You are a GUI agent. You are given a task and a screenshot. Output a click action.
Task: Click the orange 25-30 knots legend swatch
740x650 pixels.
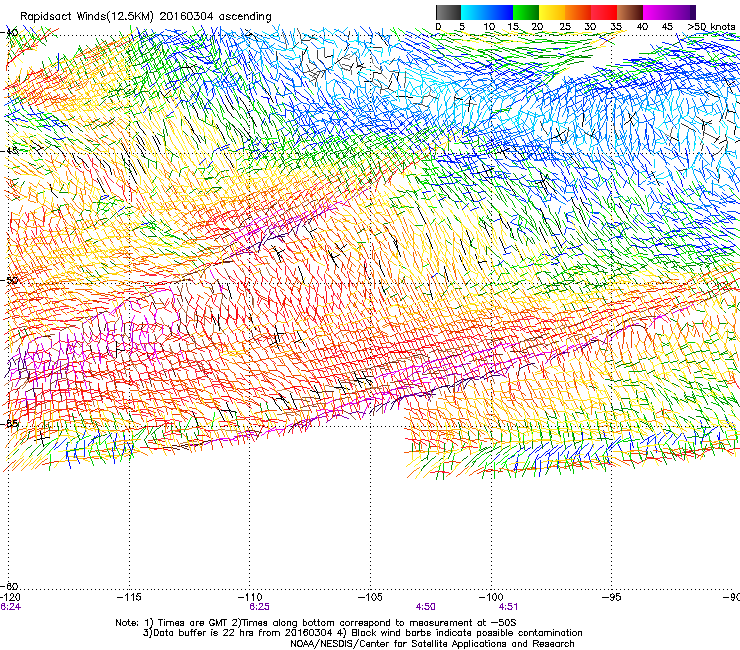(578, 12)
